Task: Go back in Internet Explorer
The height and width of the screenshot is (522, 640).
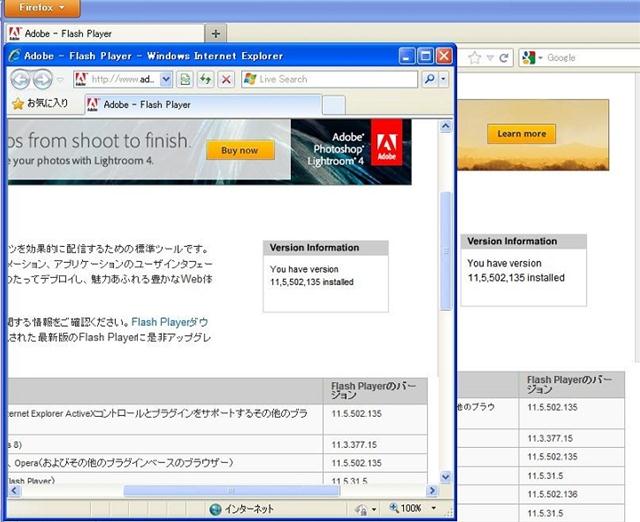Action: click(20, 79)
